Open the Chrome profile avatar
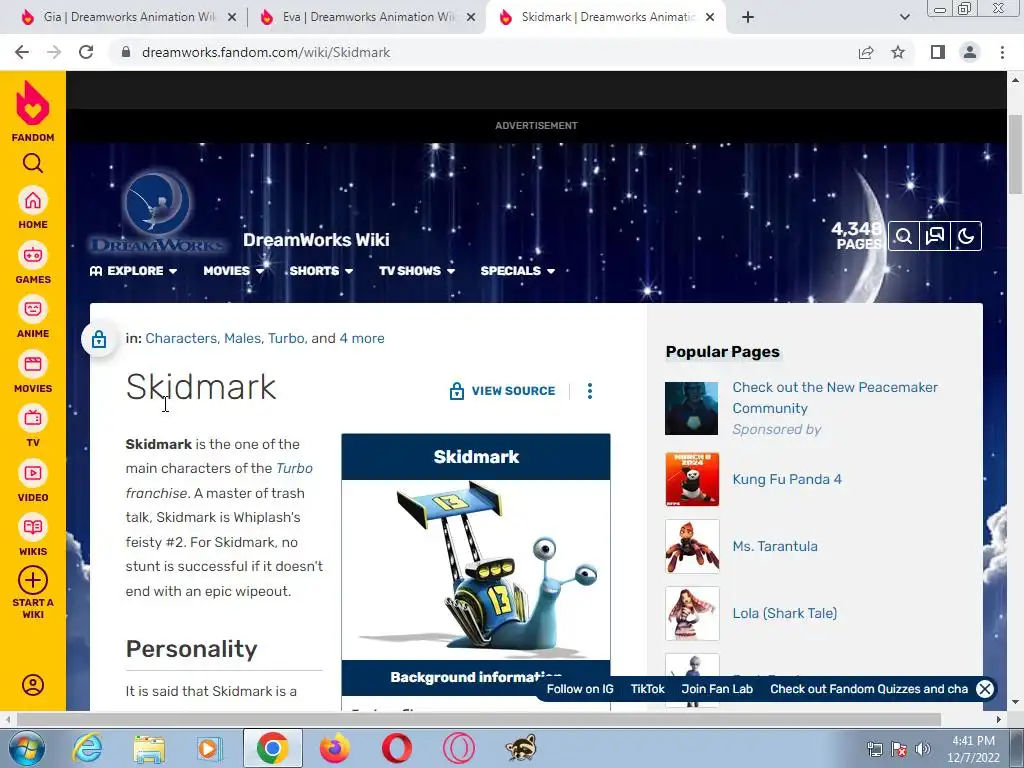Image resolution: width=1024 pixels, height=768 pixels. [x=970, y=52]
